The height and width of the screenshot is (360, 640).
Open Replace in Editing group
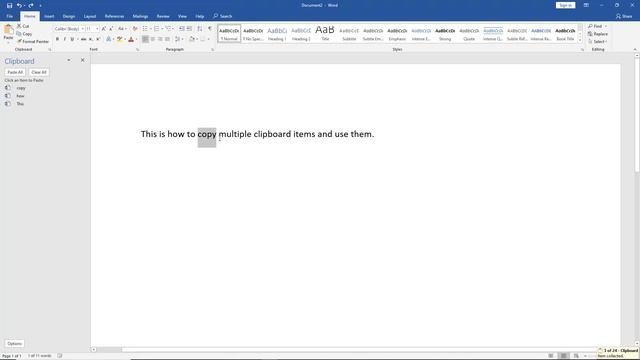point(598,34)
